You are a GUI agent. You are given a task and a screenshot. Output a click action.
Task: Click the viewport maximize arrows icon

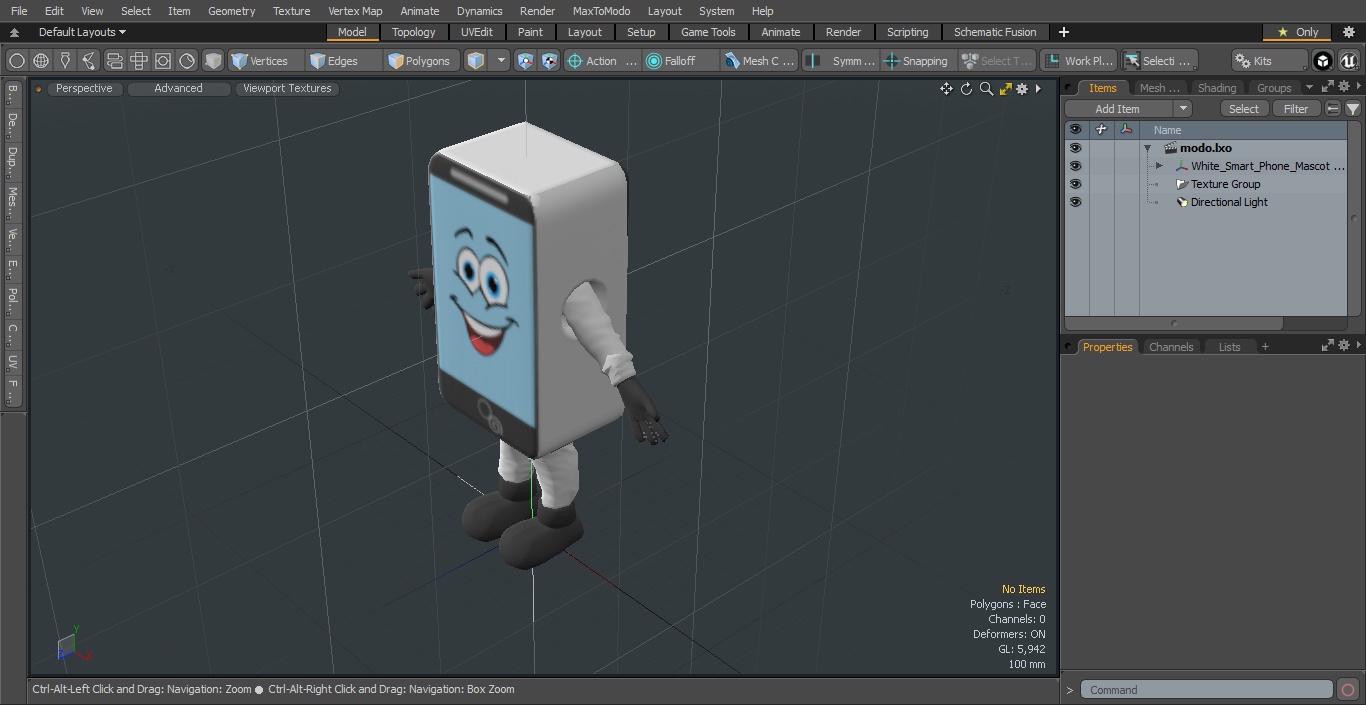[x=1005, y=89]
